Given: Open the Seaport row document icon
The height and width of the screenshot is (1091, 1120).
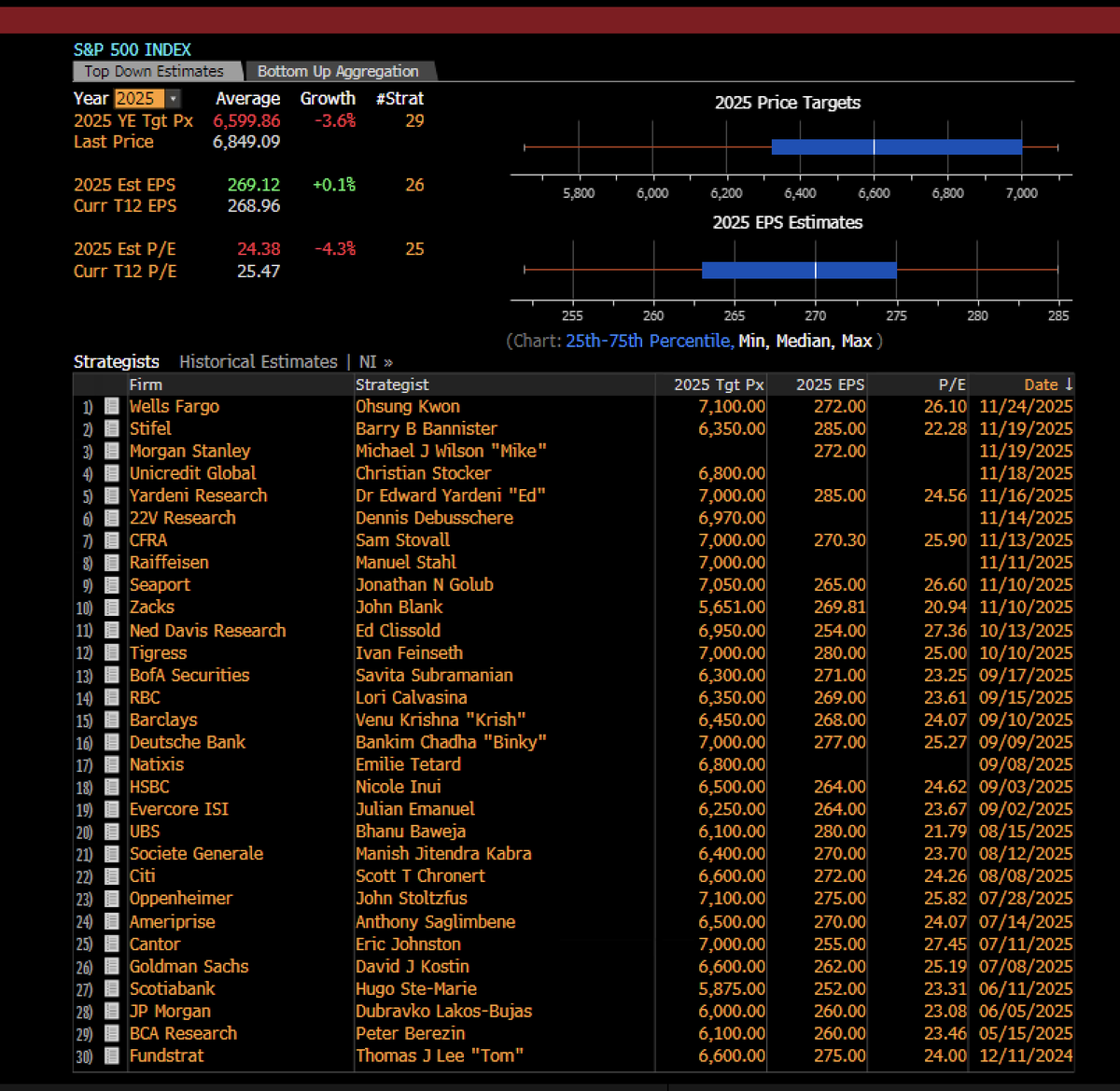Looking at the screenshot, I should [112, 585].
